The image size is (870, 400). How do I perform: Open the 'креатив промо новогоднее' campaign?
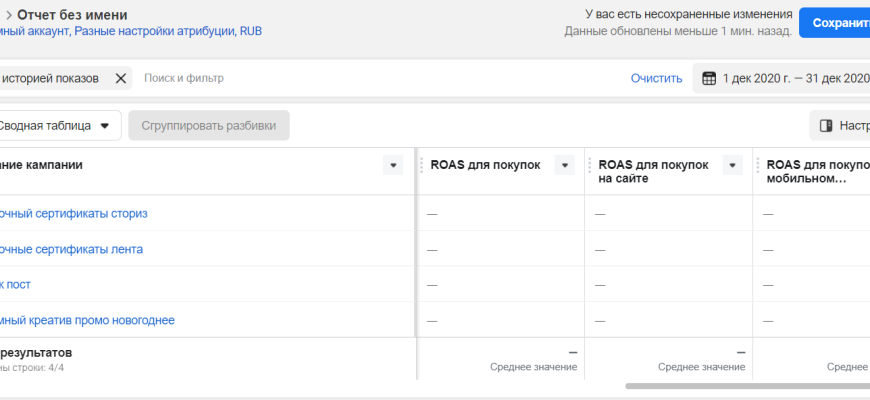(88, 320)
